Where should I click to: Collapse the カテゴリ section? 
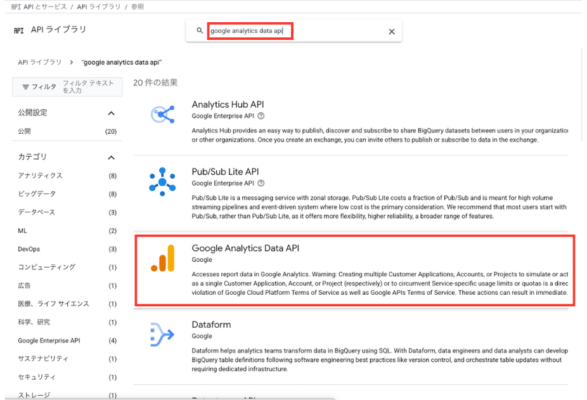tap(111, 158)
